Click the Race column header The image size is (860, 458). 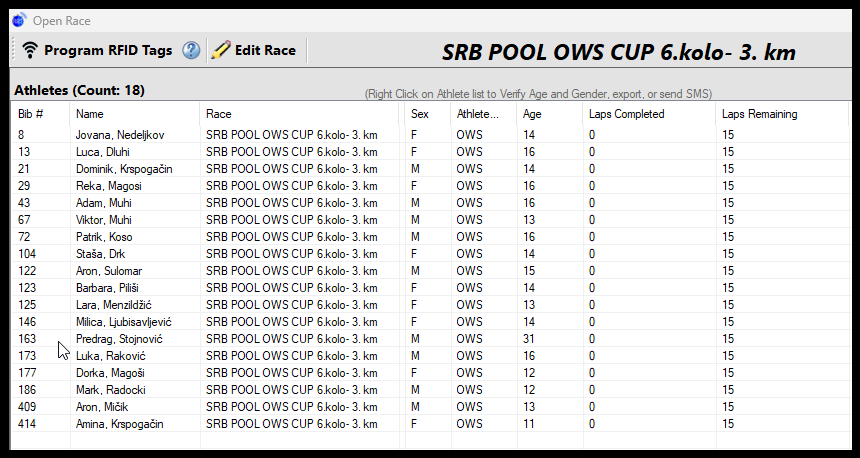[x=299, y=114]
